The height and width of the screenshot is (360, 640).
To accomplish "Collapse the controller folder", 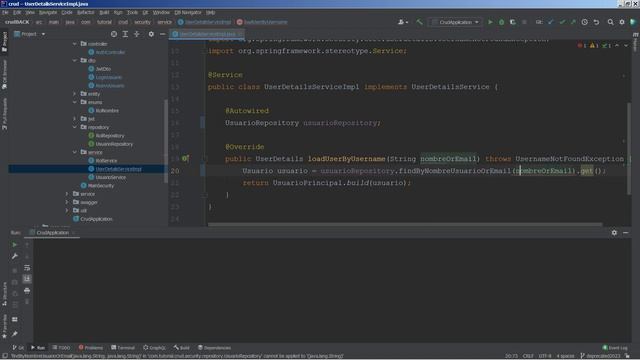I will coord(75,44).
